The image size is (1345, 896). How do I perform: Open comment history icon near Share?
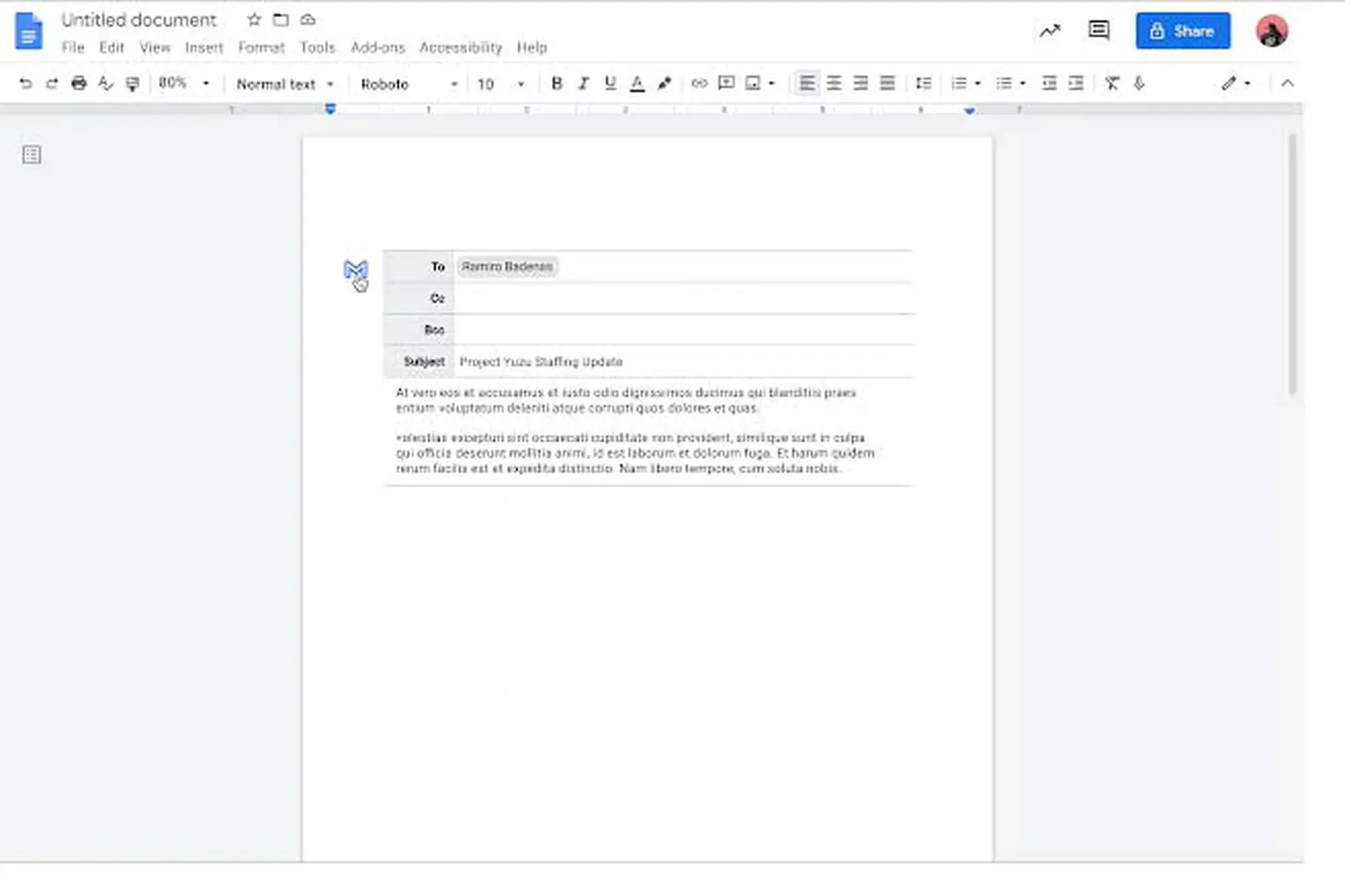pos(1098,30)
